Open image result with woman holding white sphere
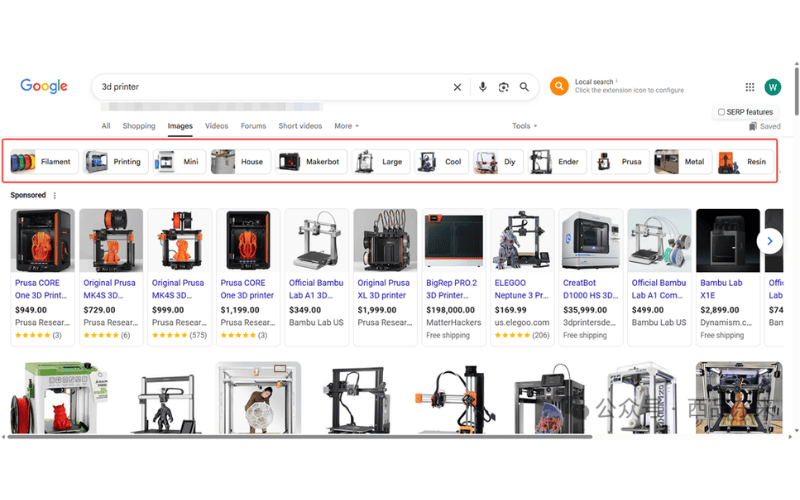 (259, 398)
